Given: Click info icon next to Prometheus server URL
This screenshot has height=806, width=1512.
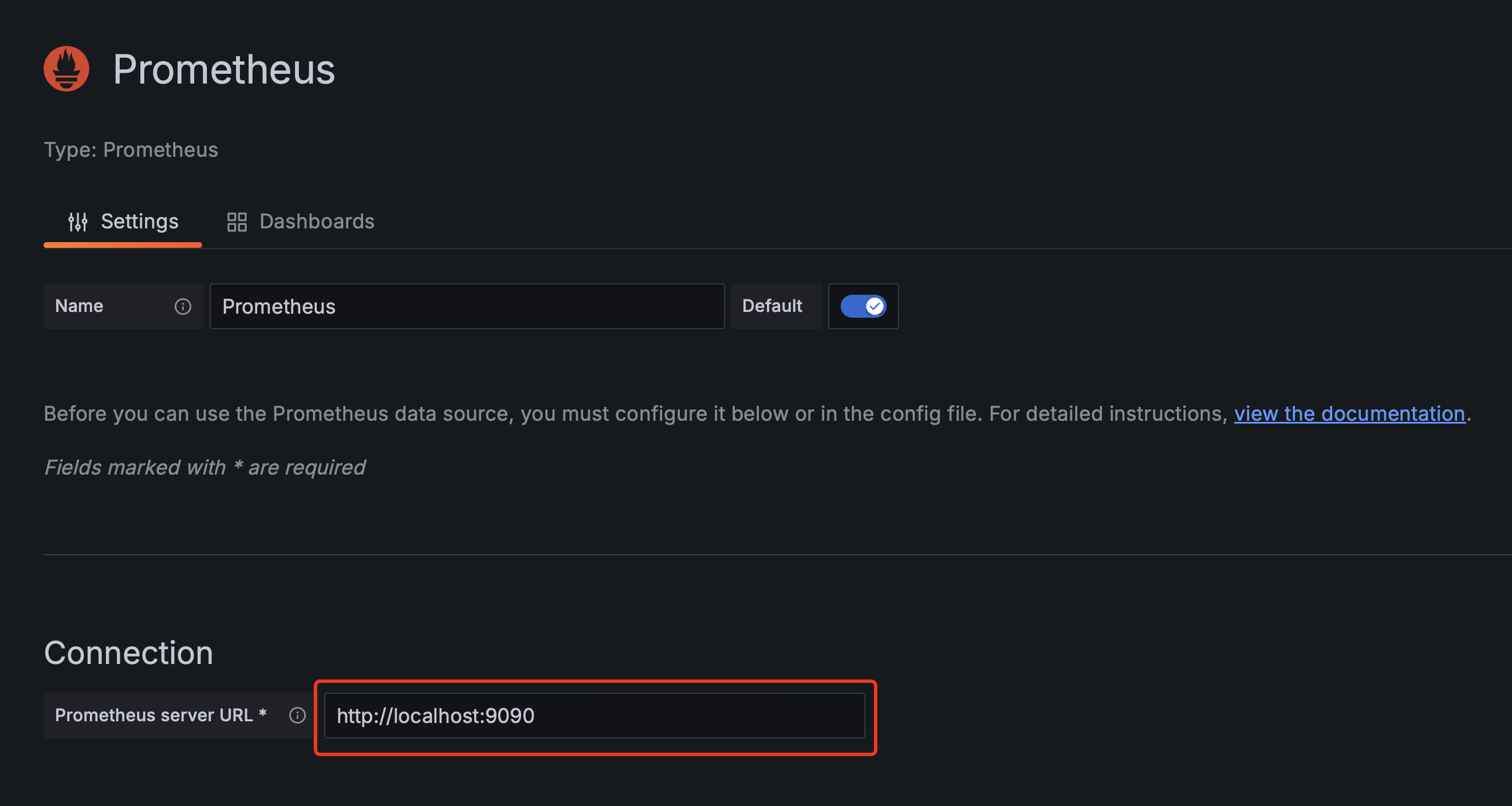Looking at the screenshot, I should (x=297, y=715).
